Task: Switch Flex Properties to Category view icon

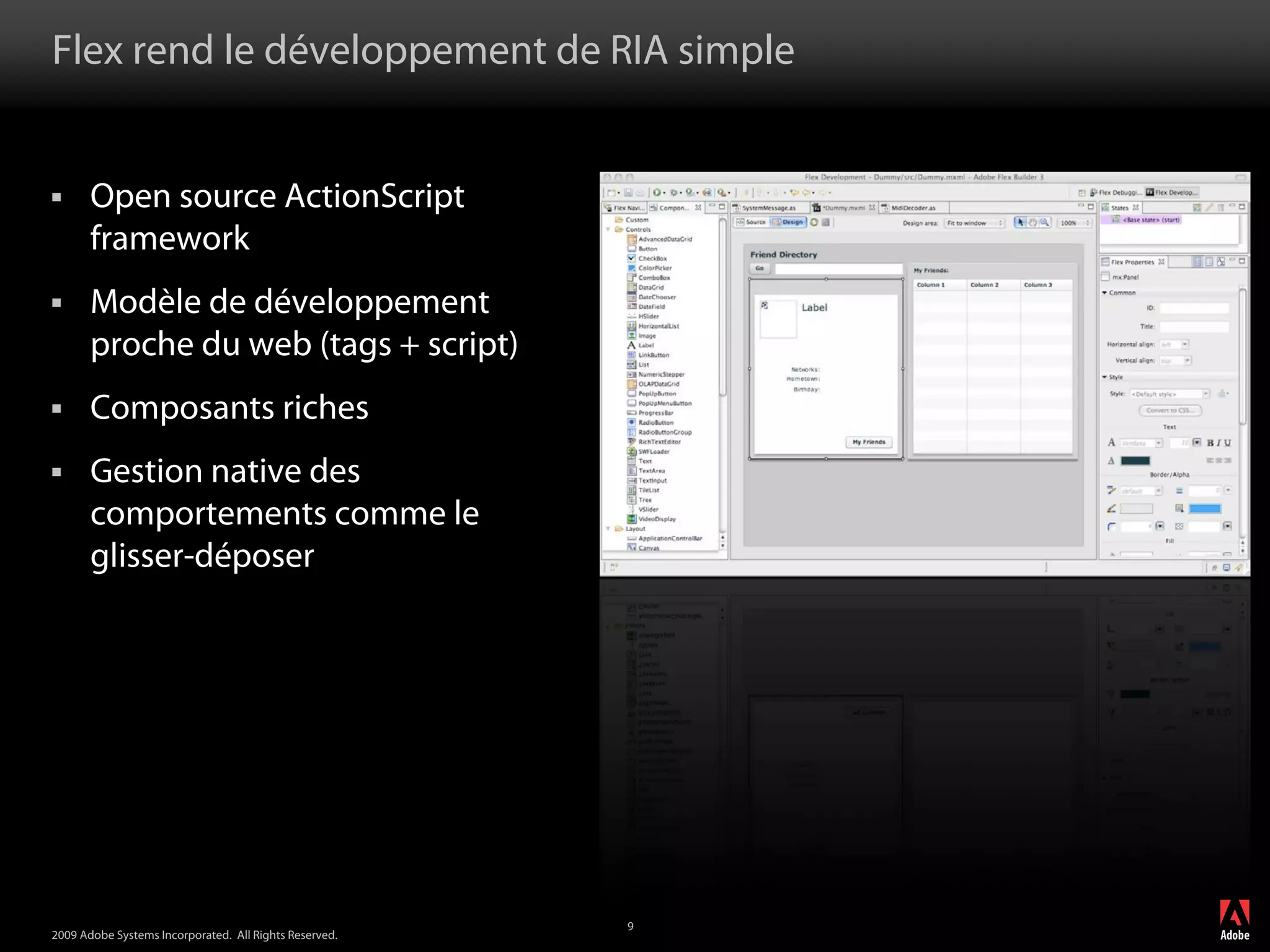Action: pos(1209,262)
